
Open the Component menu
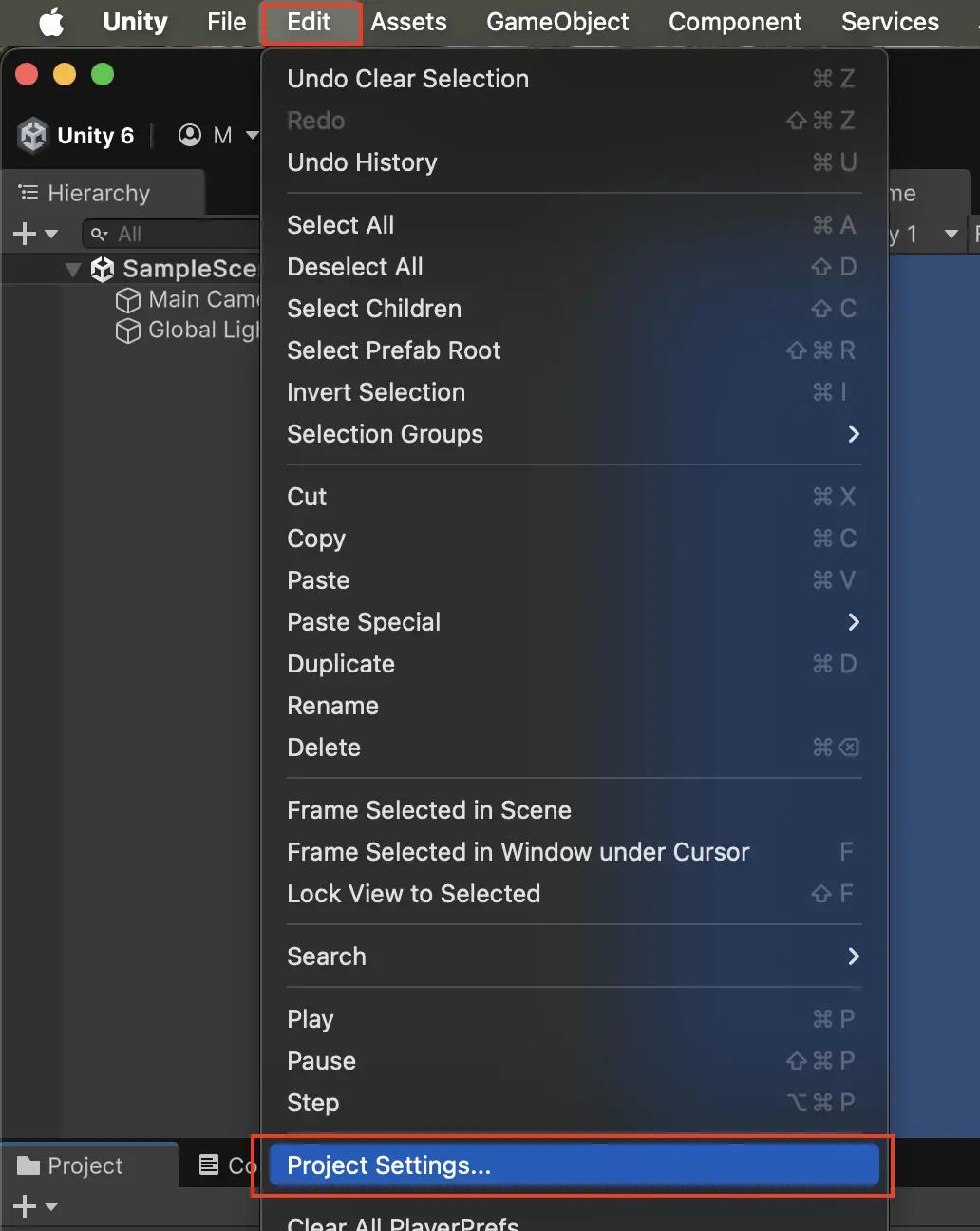[x=735, y=22]
